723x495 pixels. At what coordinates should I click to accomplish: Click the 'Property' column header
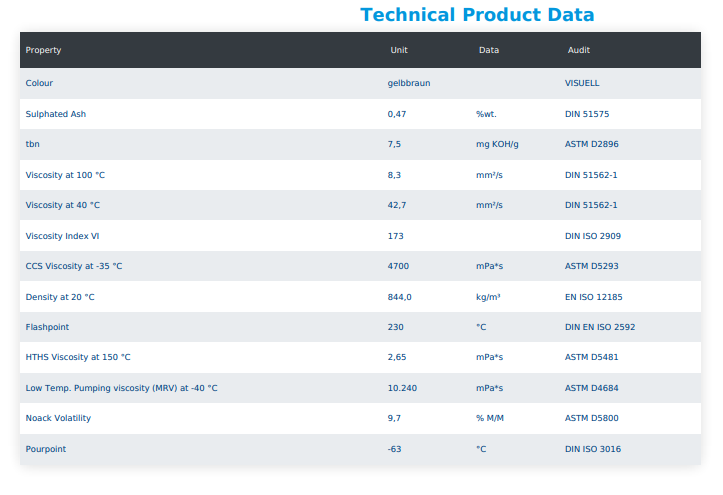[43, 50]
